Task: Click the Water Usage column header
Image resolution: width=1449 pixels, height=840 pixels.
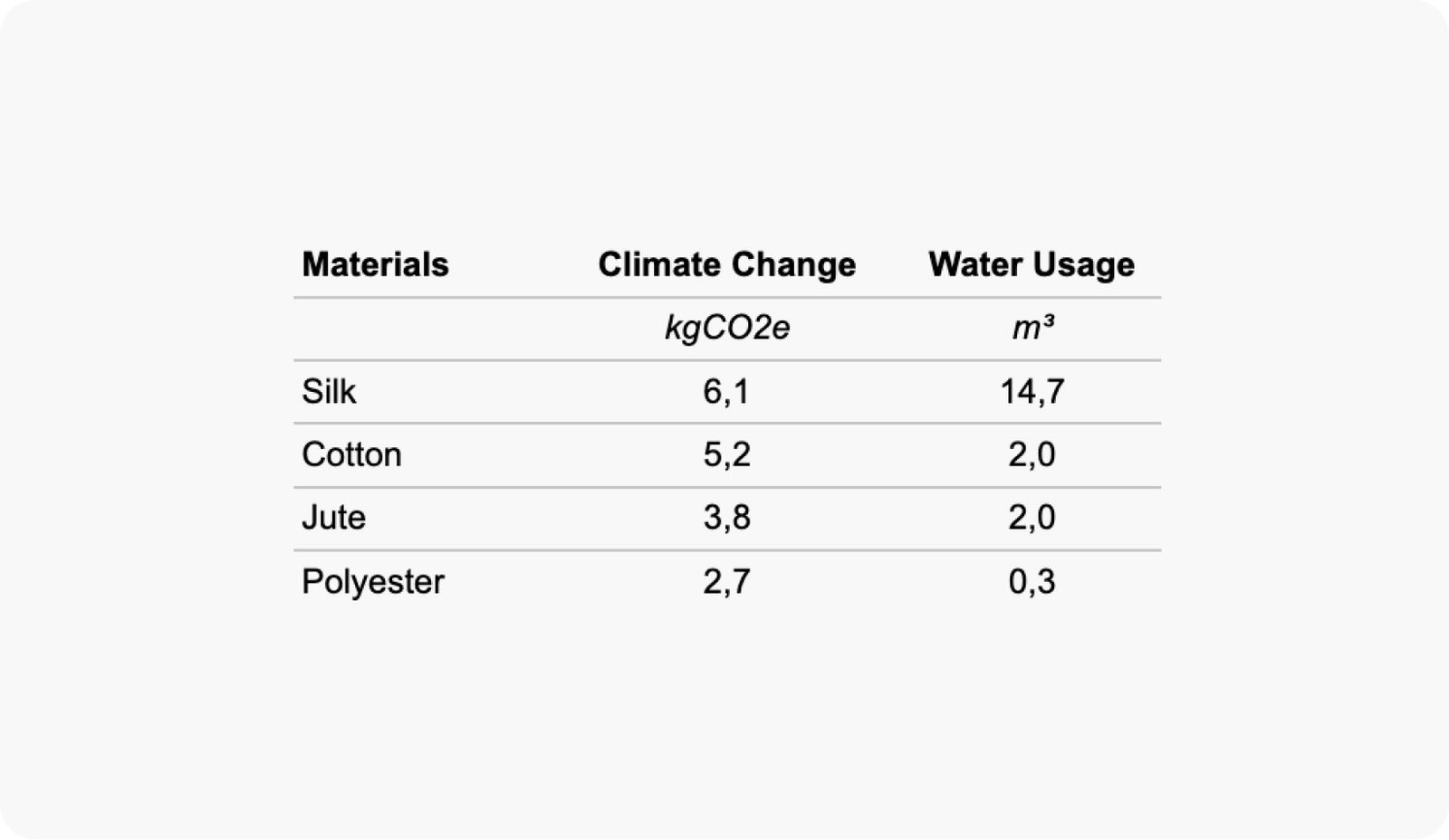Action: (1031, 264)
